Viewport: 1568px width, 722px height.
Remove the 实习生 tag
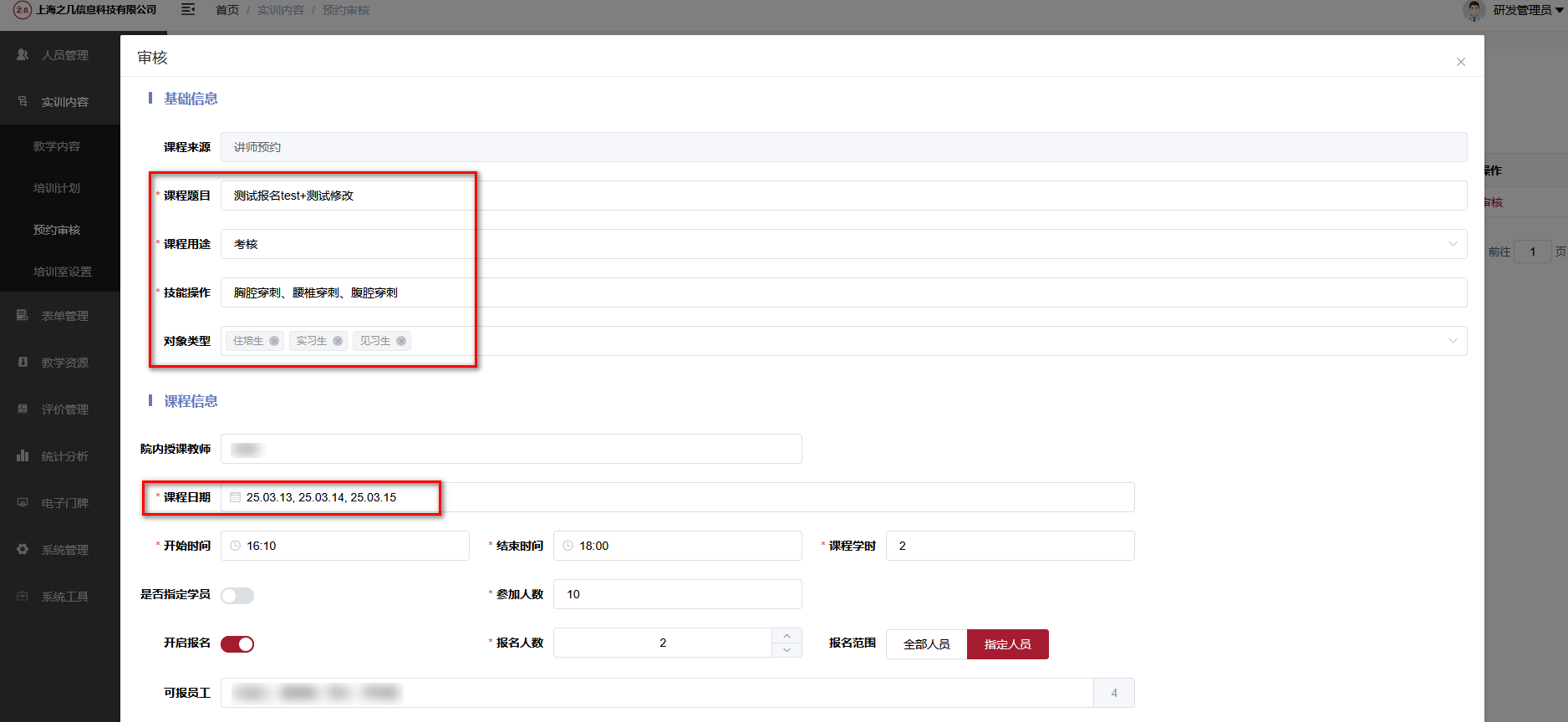coord(338,341)
